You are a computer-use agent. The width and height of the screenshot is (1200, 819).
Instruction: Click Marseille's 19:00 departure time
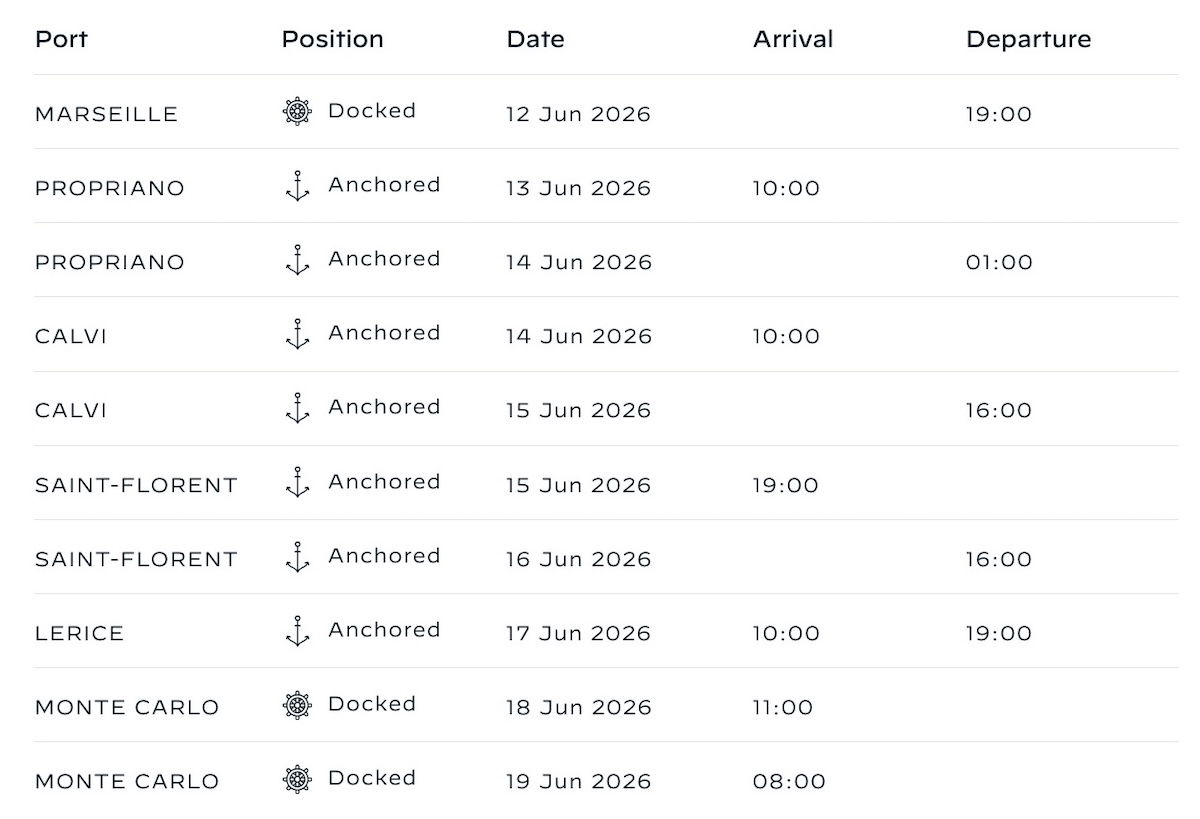click(x=998, y=114)
